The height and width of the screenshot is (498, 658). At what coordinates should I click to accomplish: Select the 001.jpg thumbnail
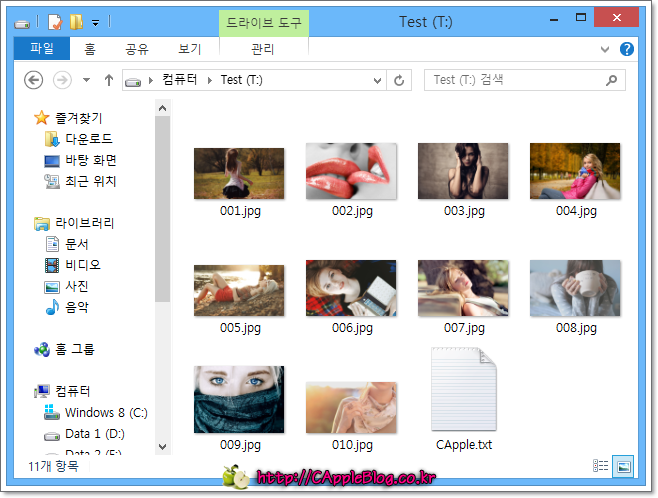[x=239, y=173]
